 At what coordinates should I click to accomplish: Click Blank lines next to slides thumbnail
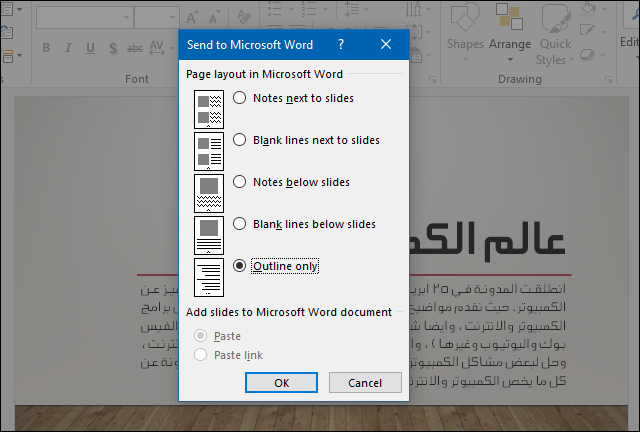point(209,151)
